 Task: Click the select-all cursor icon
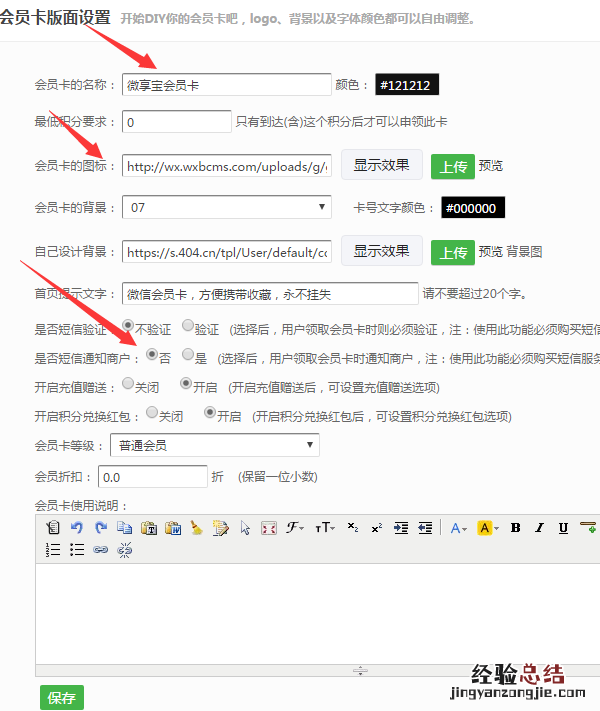tap(245, 527)
